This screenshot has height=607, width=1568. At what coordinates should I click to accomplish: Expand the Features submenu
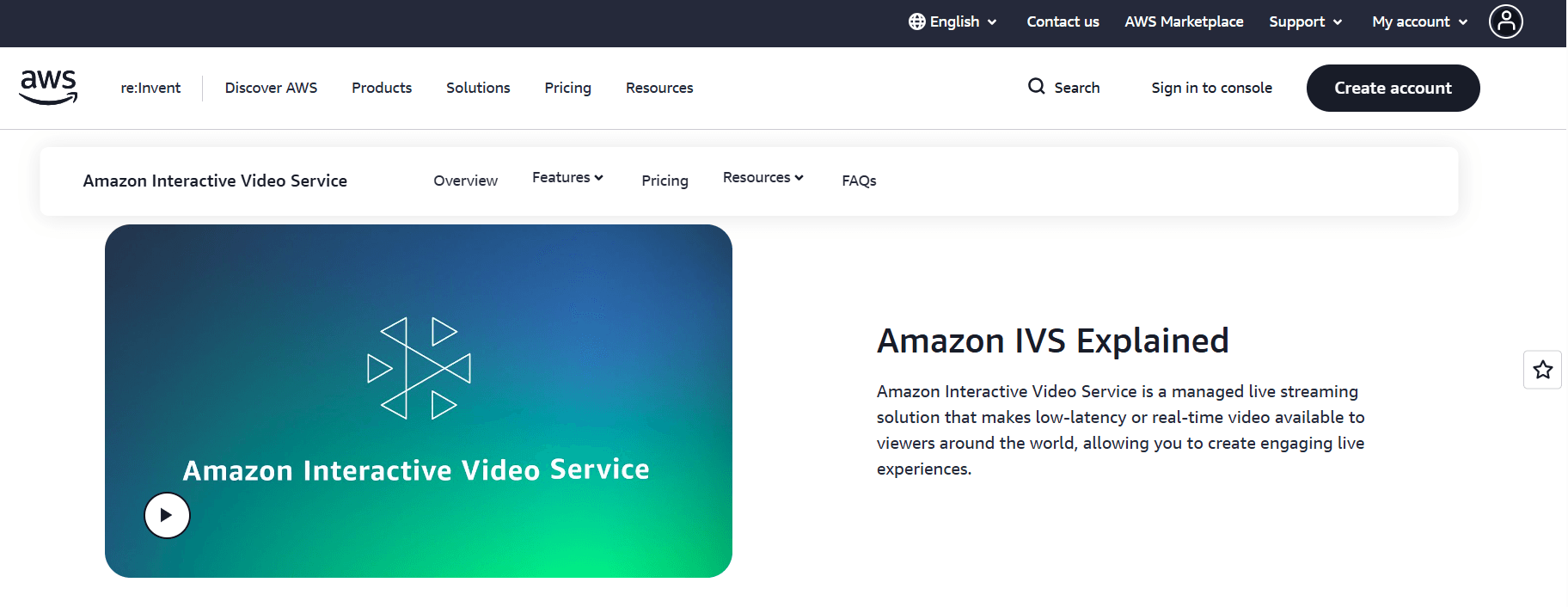567,177
